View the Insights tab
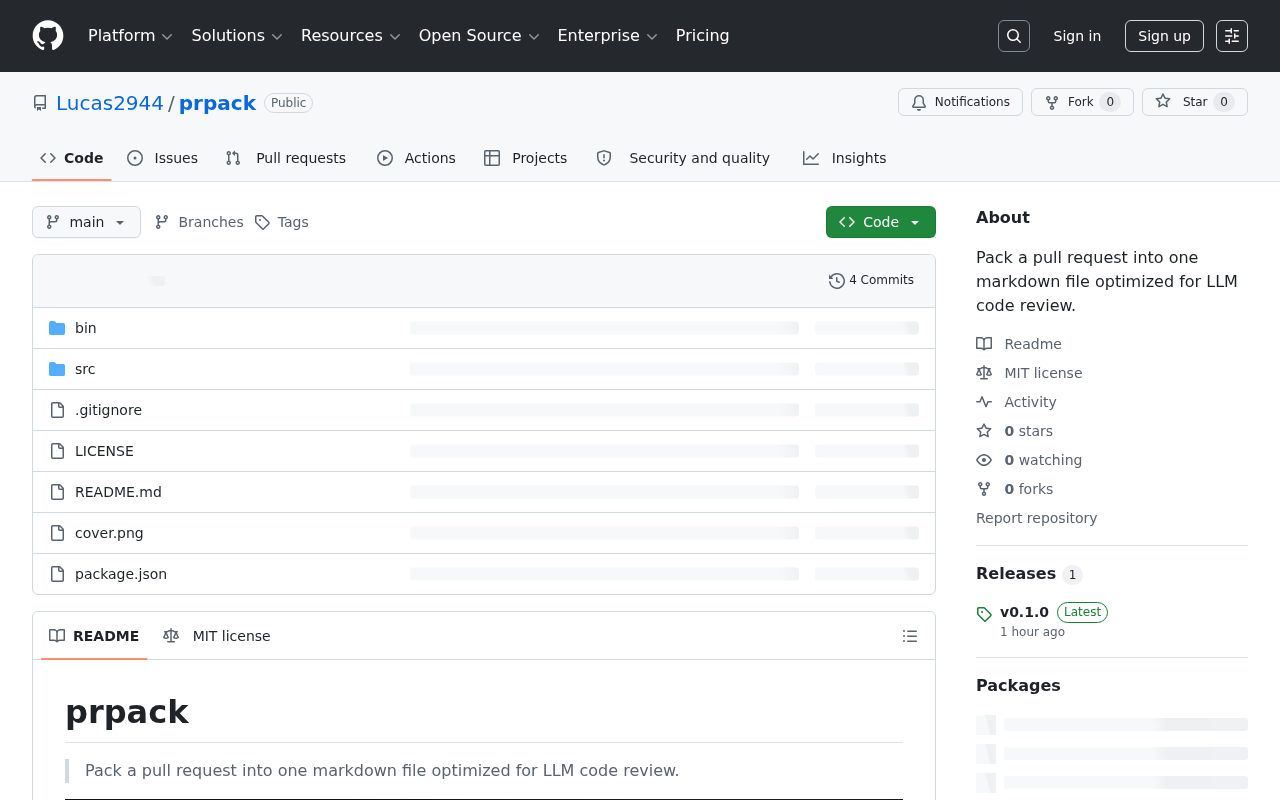The image size is (1280, 800). click(845, 158)
